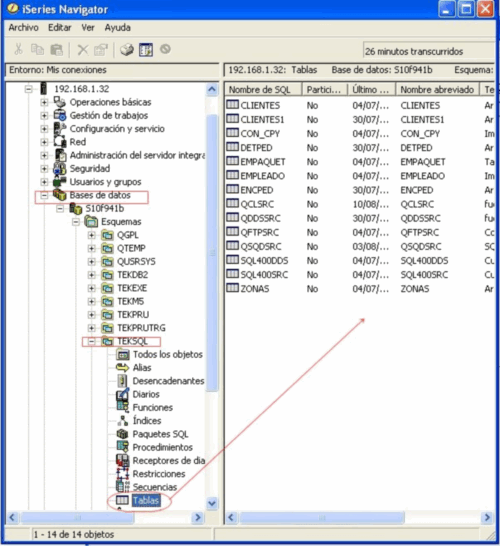
Task: Click the Bases de datos icon
Action: [60, 195]
